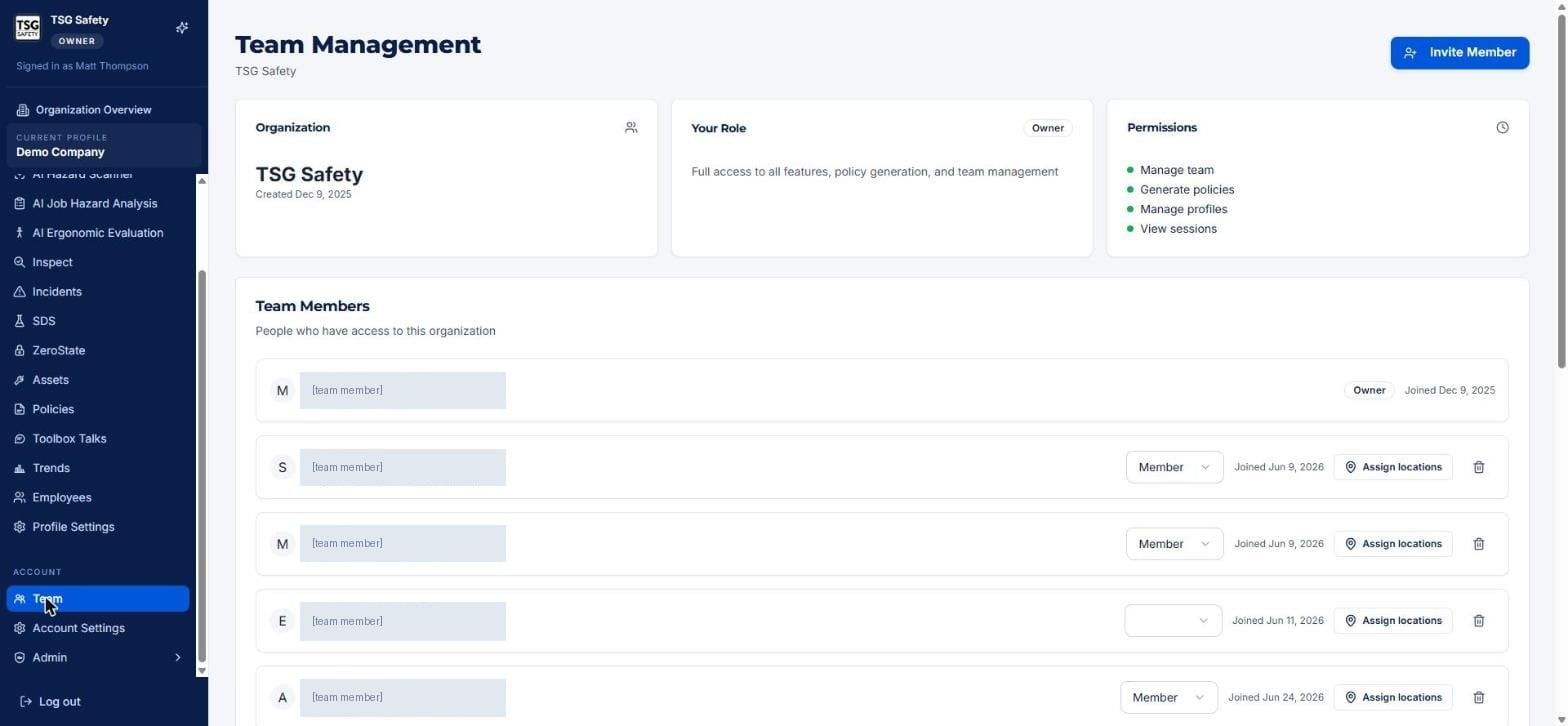
Task: Assign locations to member joined Jun 9 labeled M
Action: pyautogui.click(x=1393, y=544)
